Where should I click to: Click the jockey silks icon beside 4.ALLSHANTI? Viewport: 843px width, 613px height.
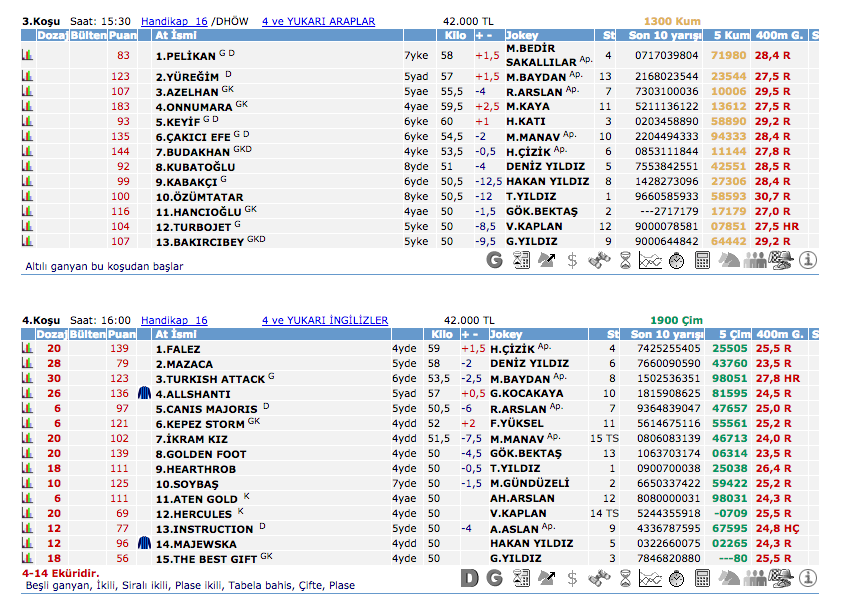click(x=144, y=394)
